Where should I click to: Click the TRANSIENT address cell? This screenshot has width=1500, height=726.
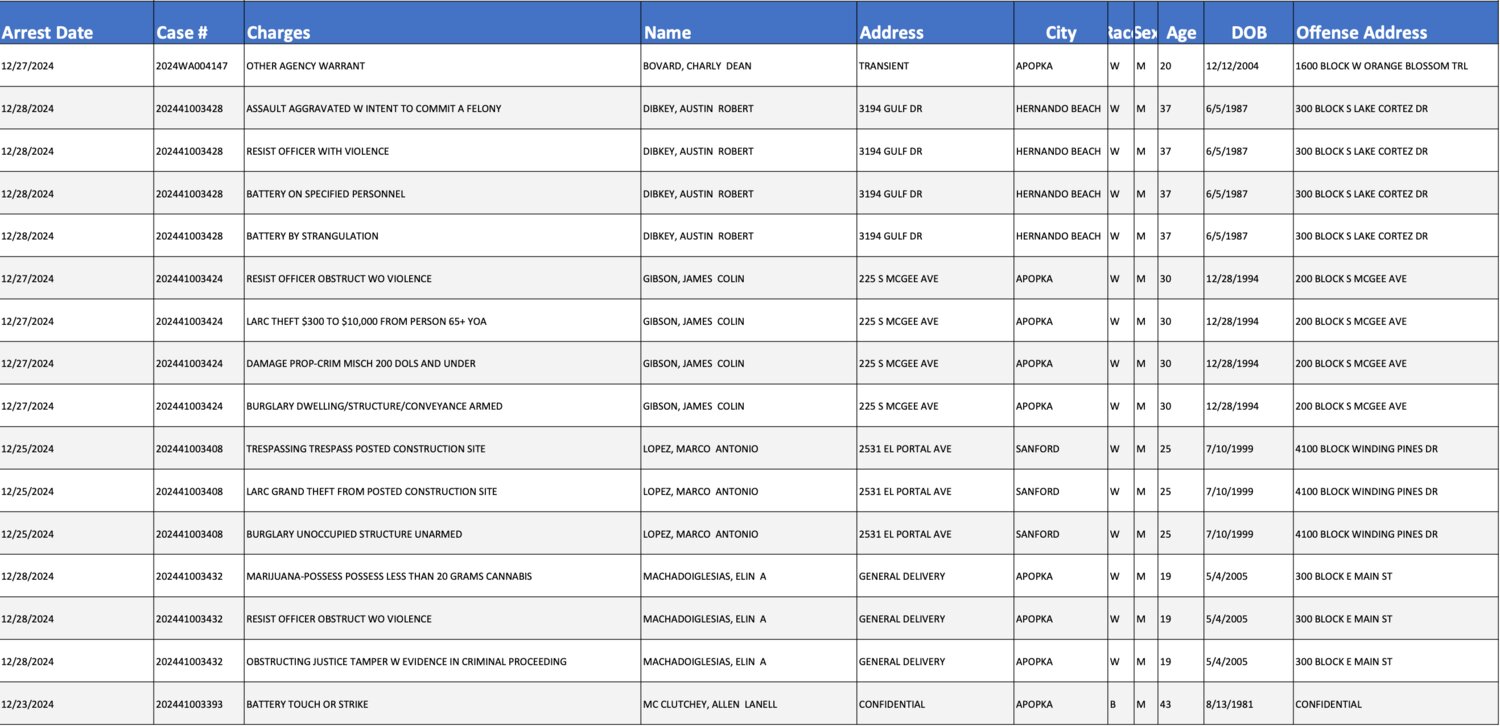pos(935,66)
